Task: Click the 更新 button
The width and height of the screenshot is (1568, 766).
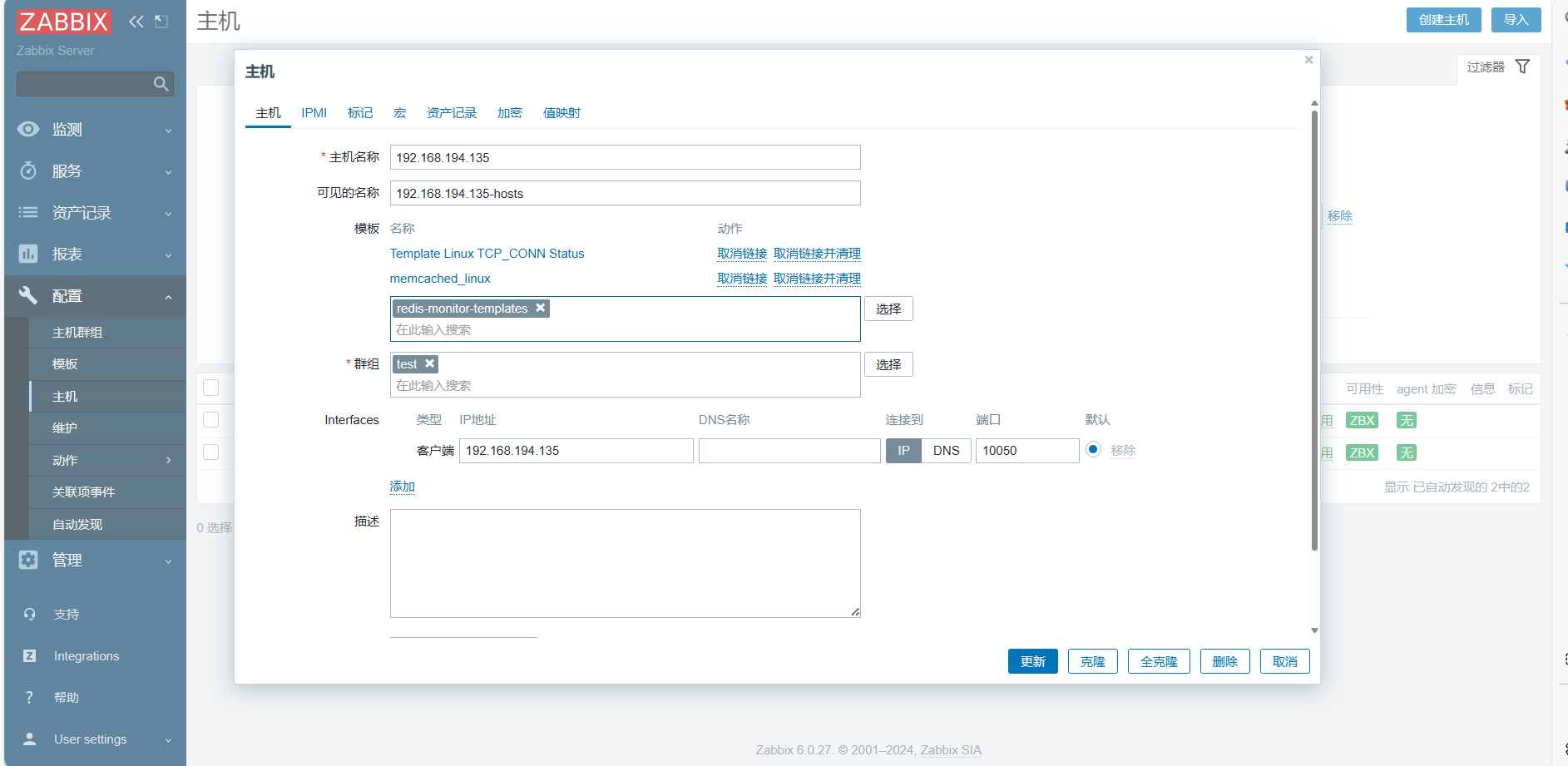Action: 1033,661
